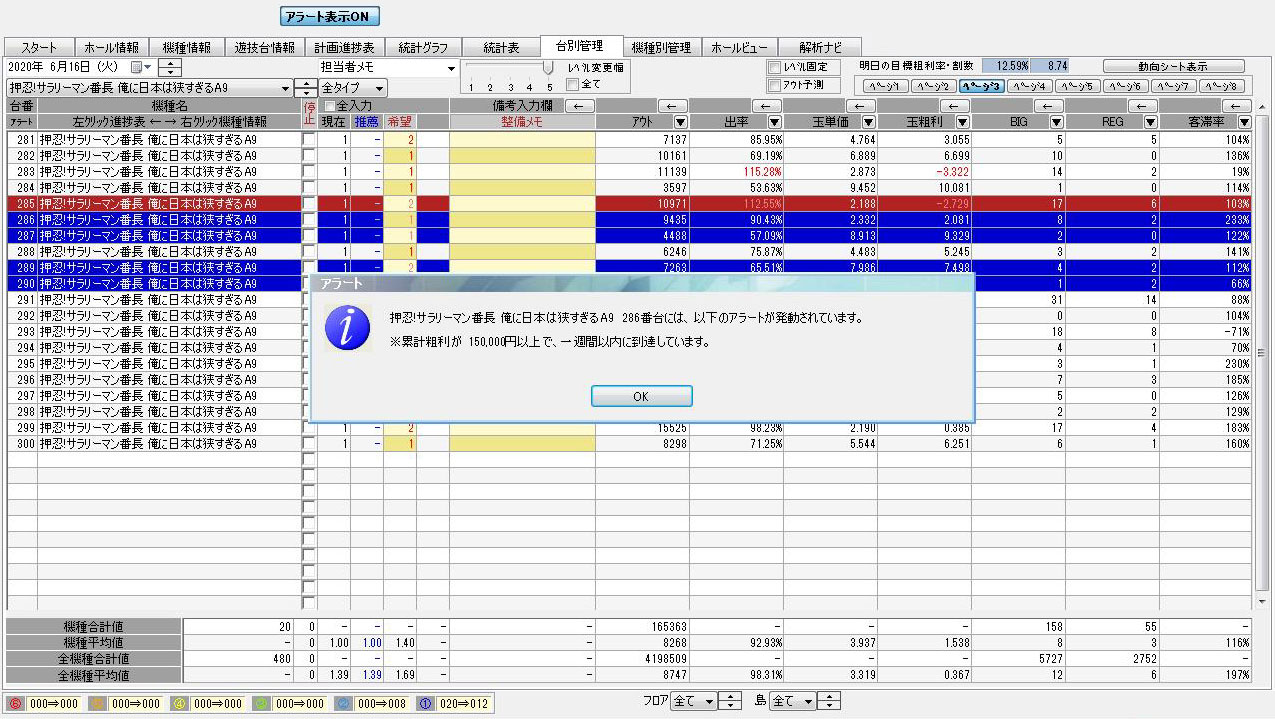Click the blue info icon in alert dialog

[x=346, y=327]
